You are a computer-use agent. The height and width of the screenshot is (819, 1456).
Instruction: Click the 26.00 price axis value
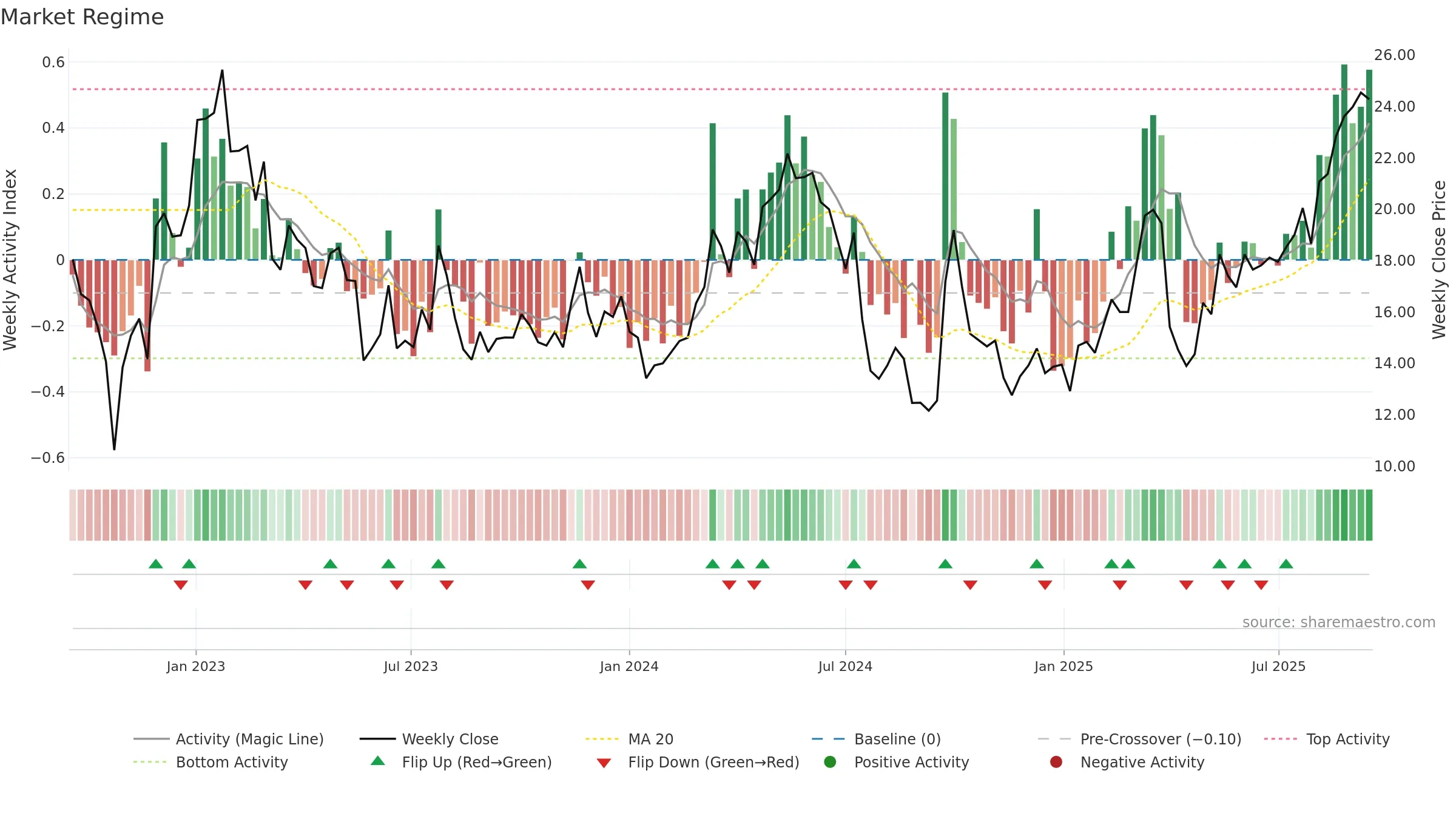pyautogui.click(x=1394, y=55)
